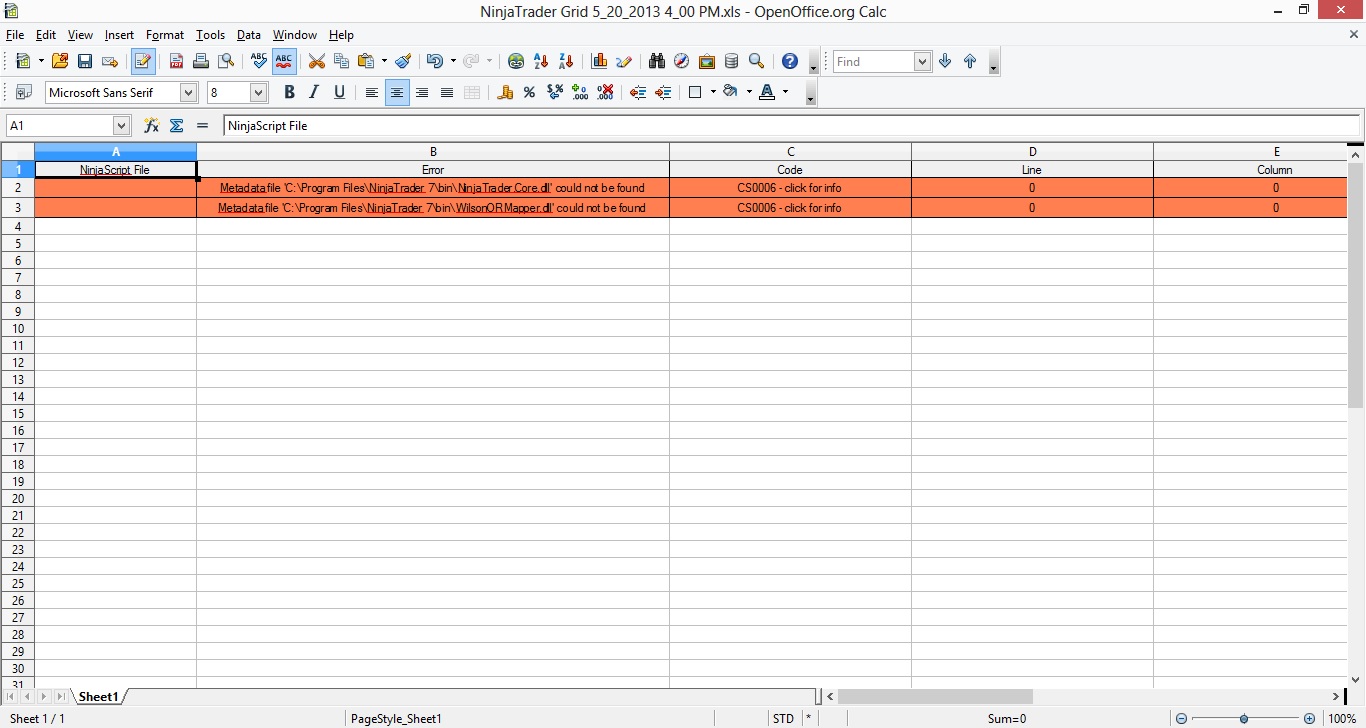This screenshot has width=1366, height=728.
Task: Paste from clipboard
Action: click(366, 61)
